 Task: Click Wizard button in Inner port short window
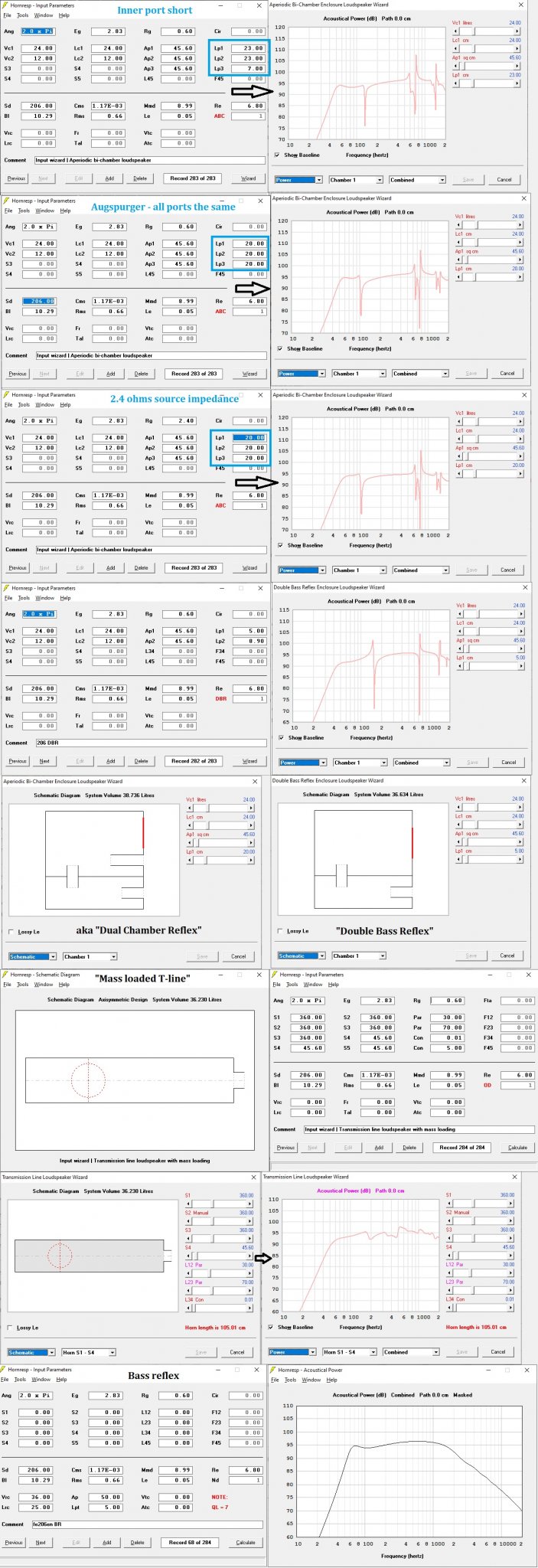pyautogui.click(x=249, y=178)
